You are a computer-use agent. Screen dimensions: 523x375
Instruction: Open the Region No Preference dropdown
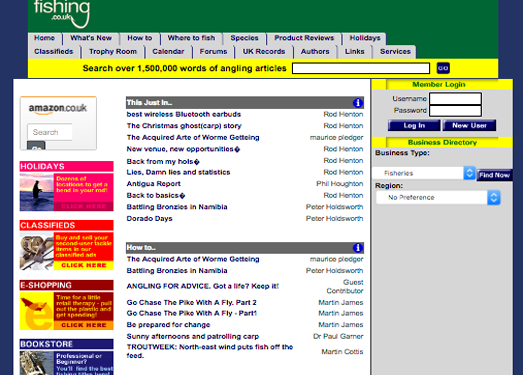point(438,198)
